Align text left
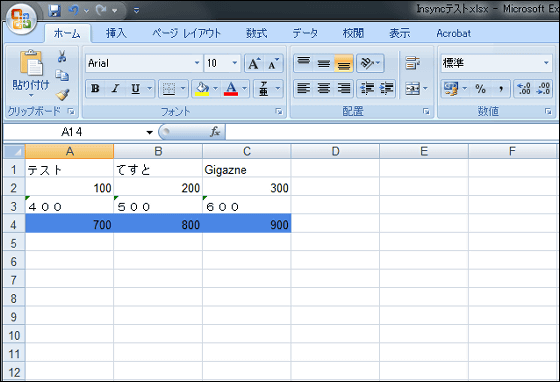 pyautogui.click(x=304, y=89)
